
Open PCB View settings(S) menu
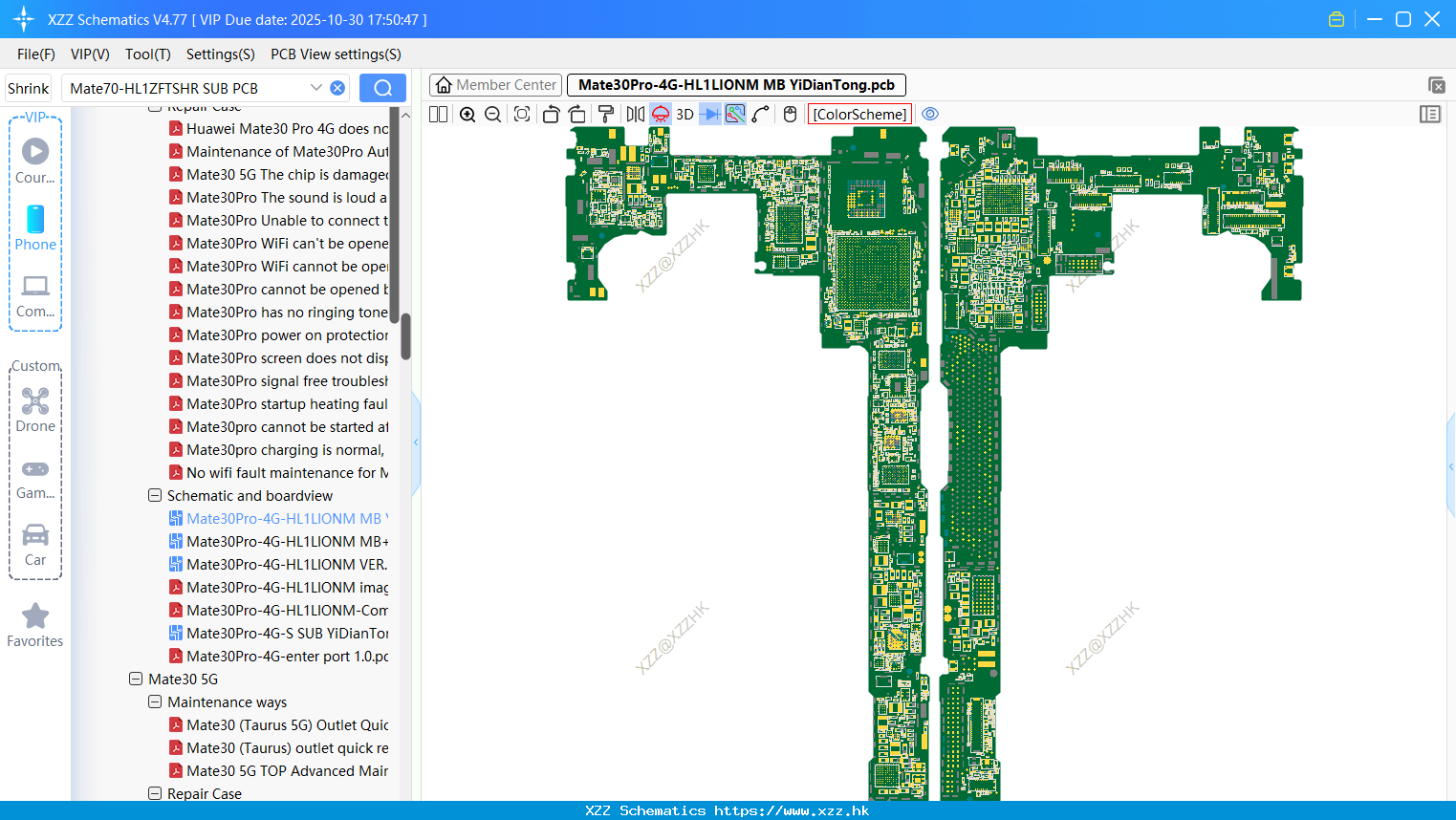(x=336, y=54)
